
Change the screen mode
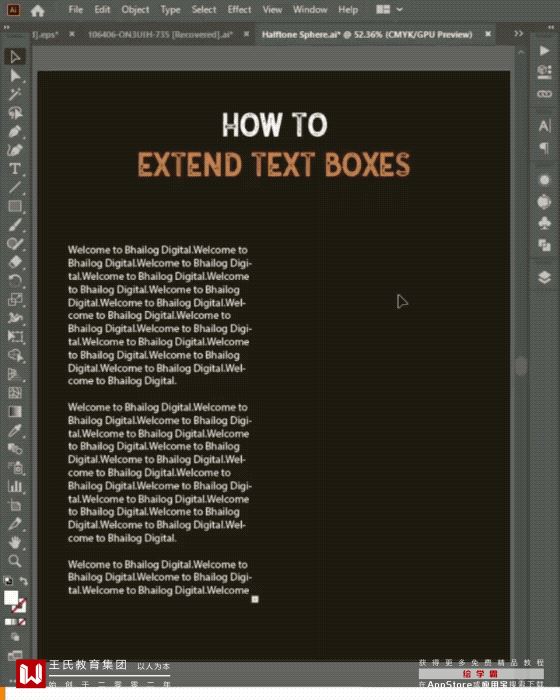click(15, 654)
